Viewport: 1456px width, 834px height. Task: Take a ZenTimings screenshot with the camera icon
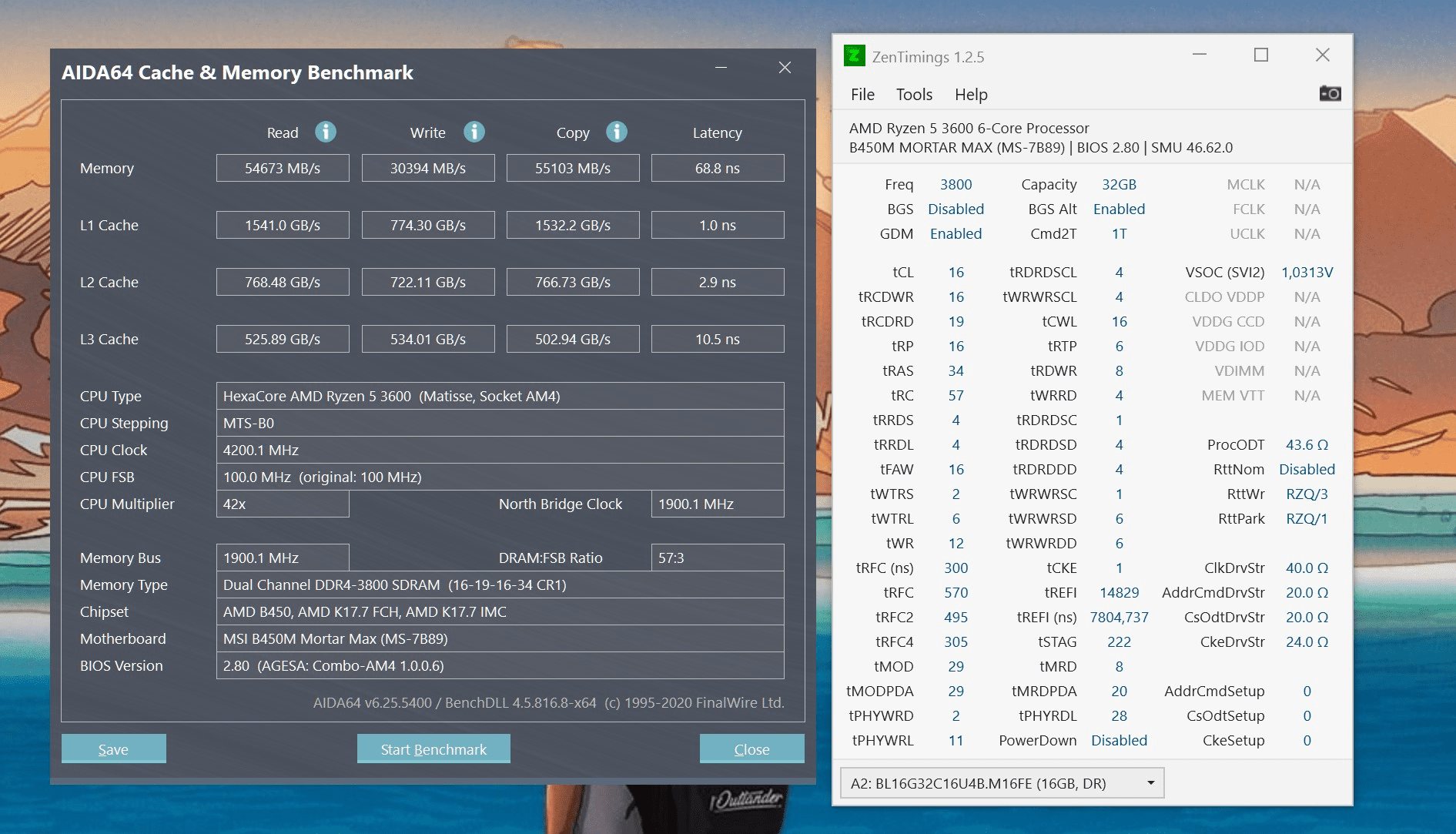coord(1330,93)
